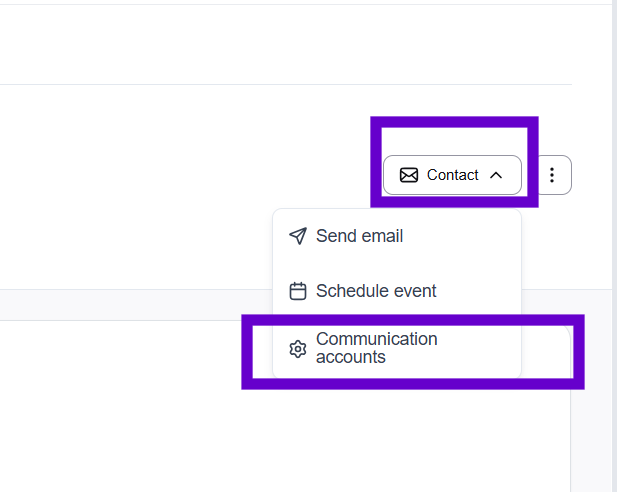617x492 pixels.
Task: Click the Contact dropdown button label
Action: [x=452, y=175]
